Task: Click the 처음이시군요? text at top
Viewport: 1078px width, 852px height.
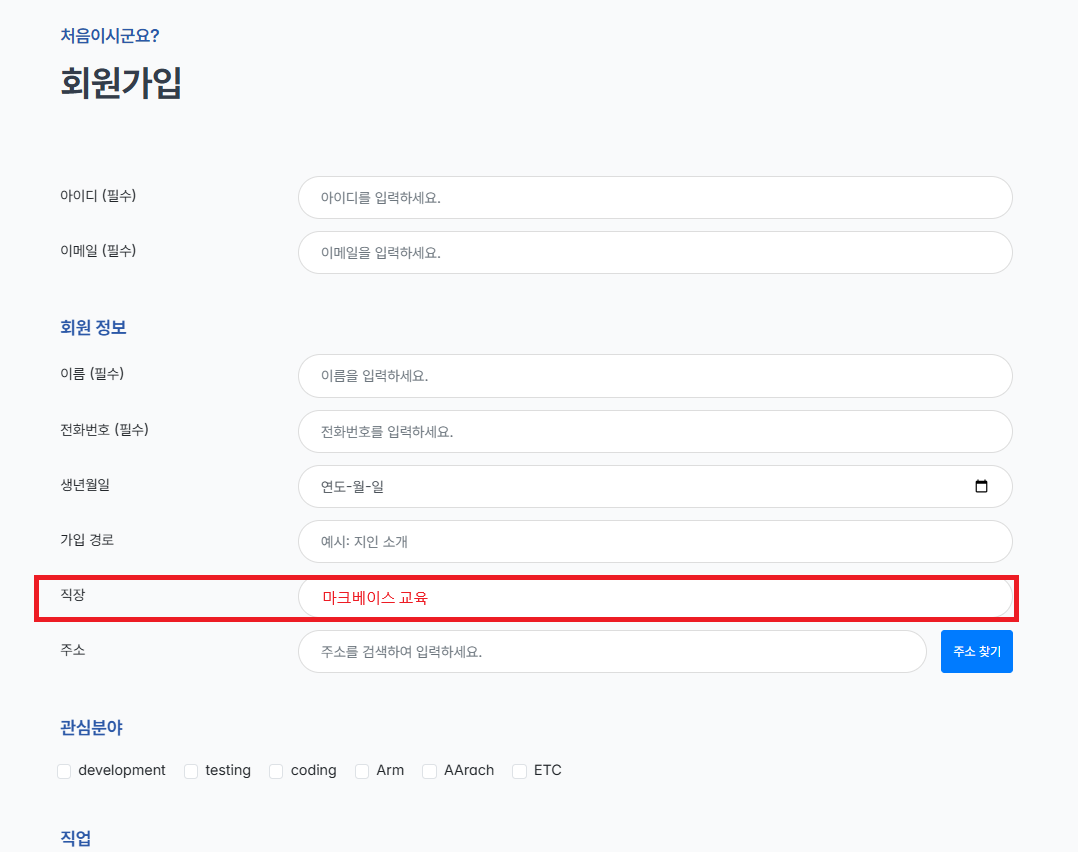Action: [109, 36]
